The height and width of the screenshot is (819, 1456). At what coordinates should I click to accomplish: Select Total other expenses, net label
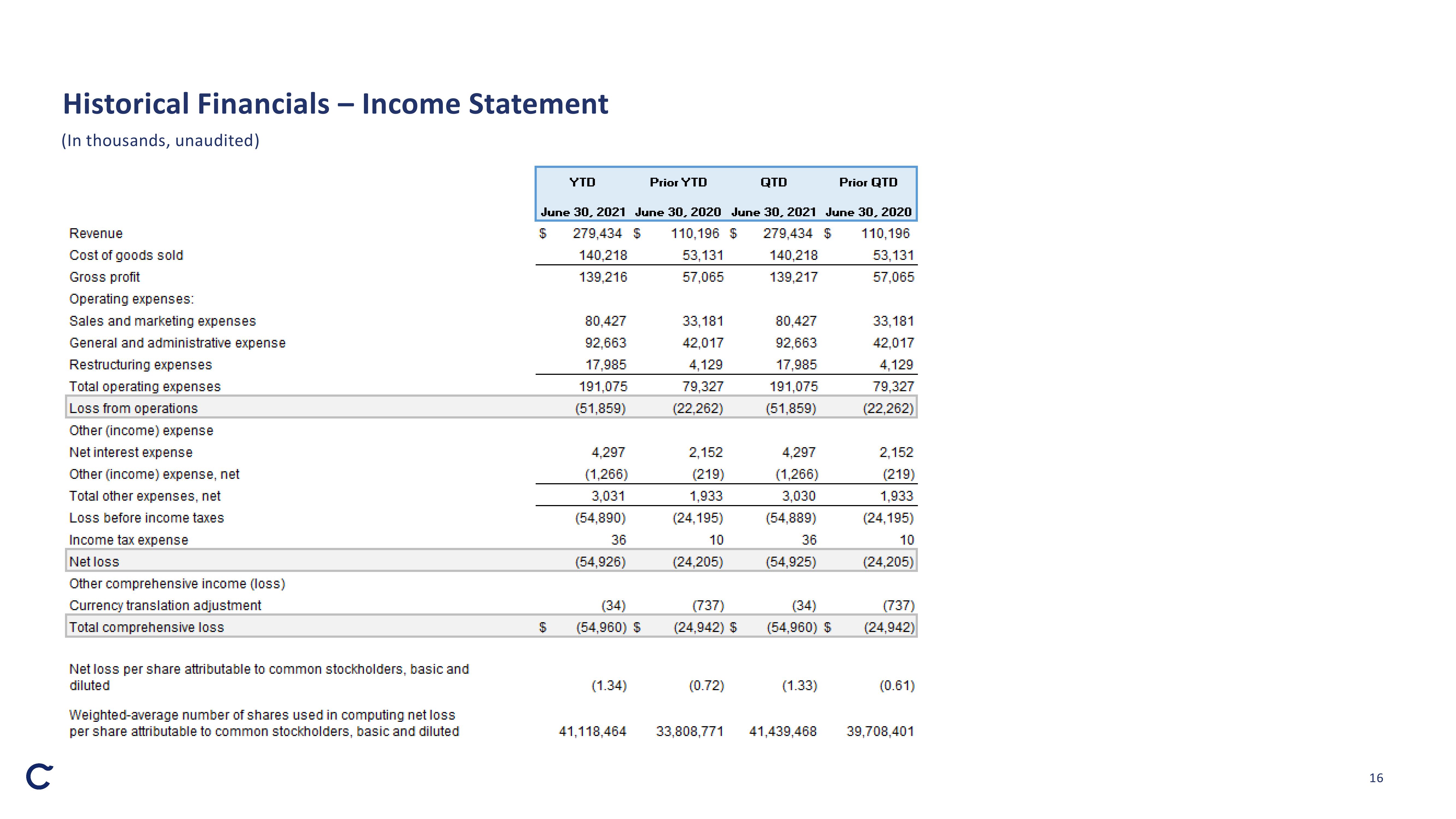coord(145,496)
